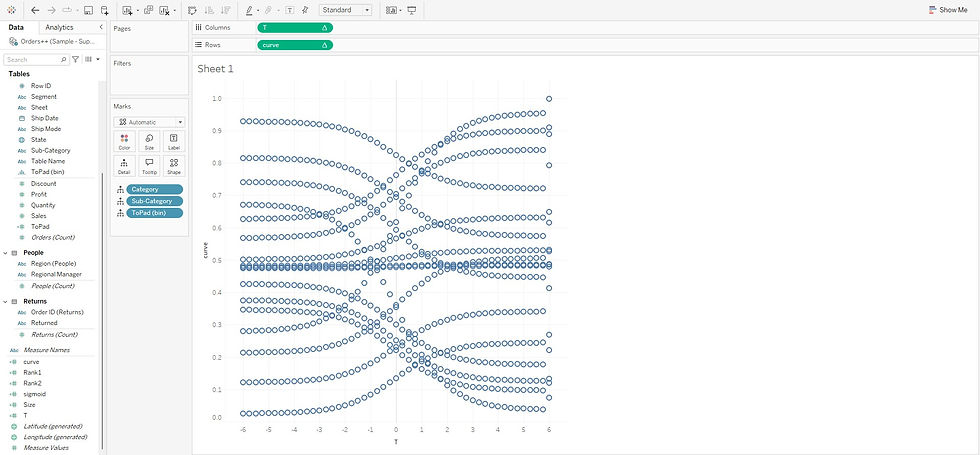Viewport: 980px width, 455px height.
Task: Click the filter fields funnel icon
Action: pyautogui.click(x=76, y=59)
